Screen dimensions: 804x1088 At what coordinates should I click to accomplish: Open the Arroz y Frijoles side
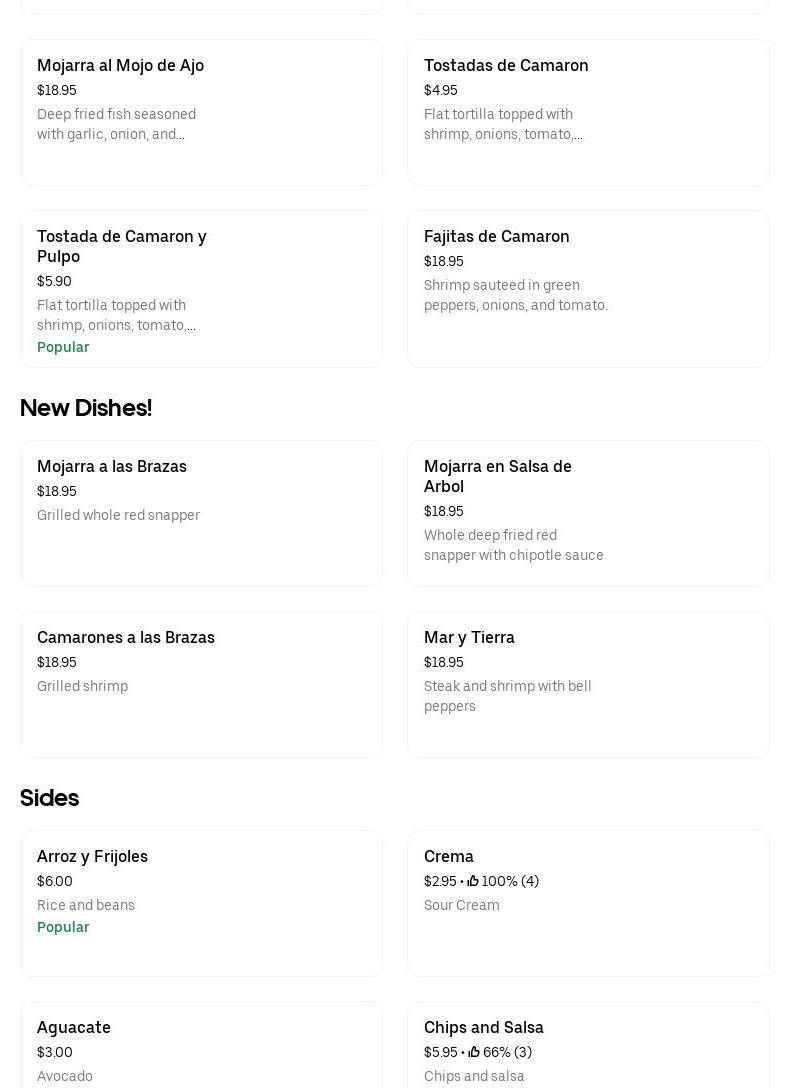[92, 857]
